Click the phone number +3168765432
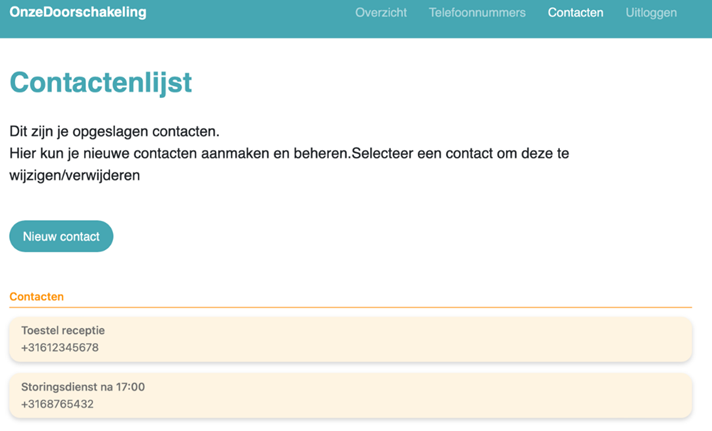712x431 pixels. [57, 404]
